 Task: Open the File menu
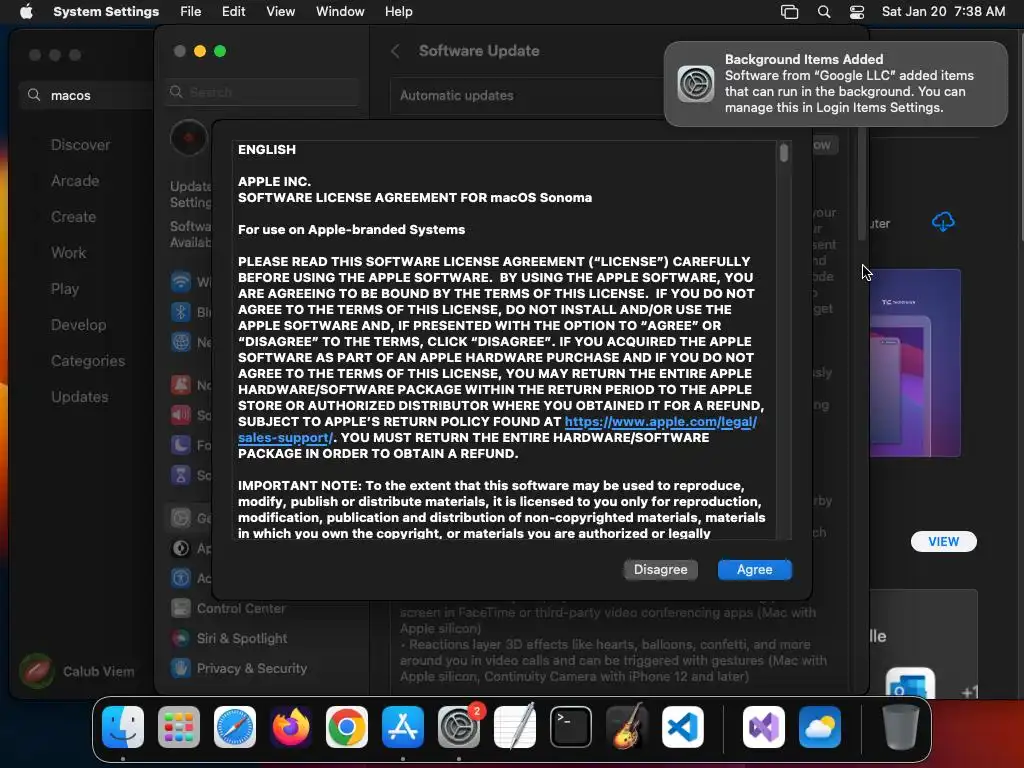191,11
